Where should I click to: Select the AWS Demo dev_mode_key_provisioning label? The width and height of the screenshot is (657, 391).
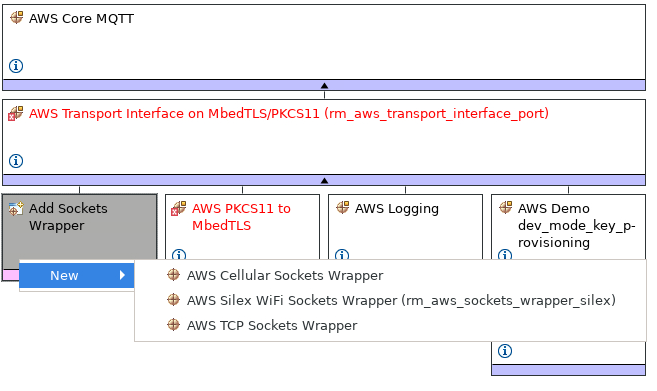pos(577,225)
